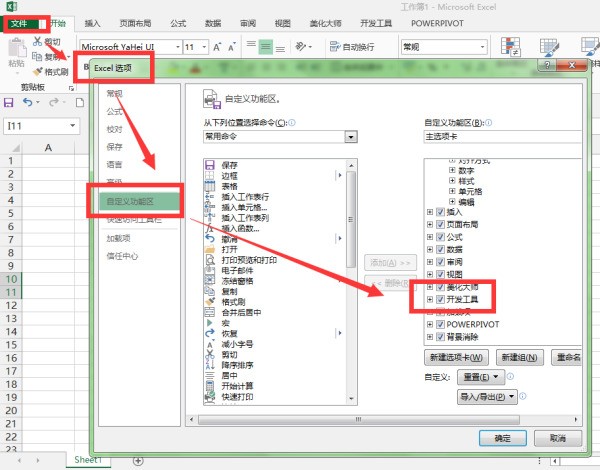Click the help question mark in dialog
Screen dimensions: 600x470
pos(547,65)
